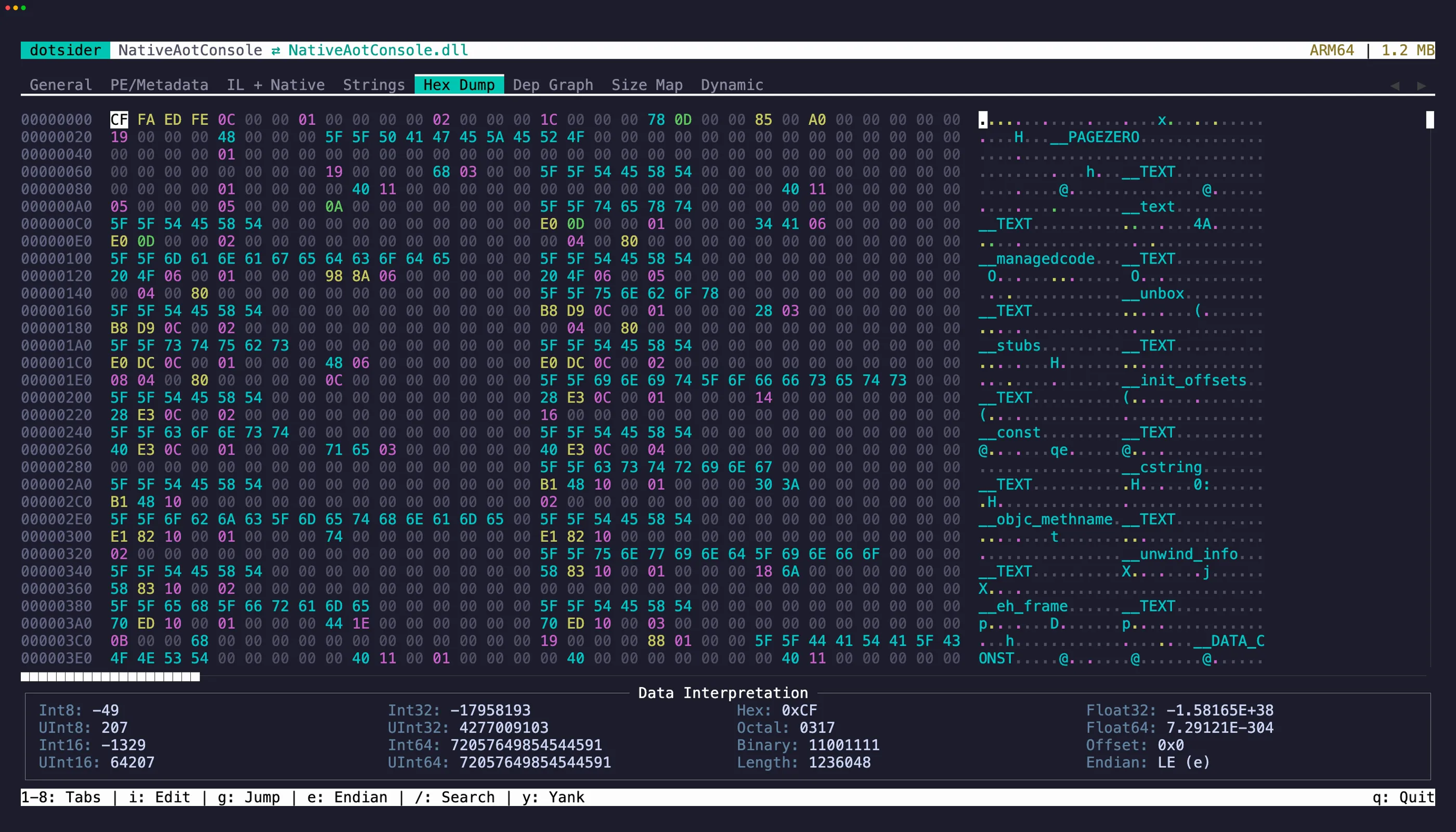The width and height of the screenshot is (1456, 832).
Task: Click the e: Endian shortcut
Action: pos(347,797)
